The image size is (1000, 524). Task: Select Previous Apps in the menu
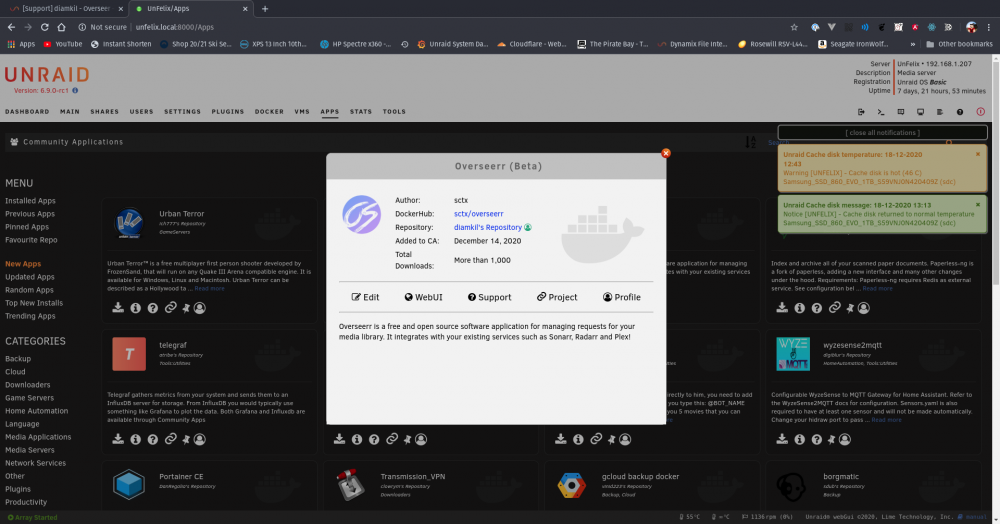(30, 214)
